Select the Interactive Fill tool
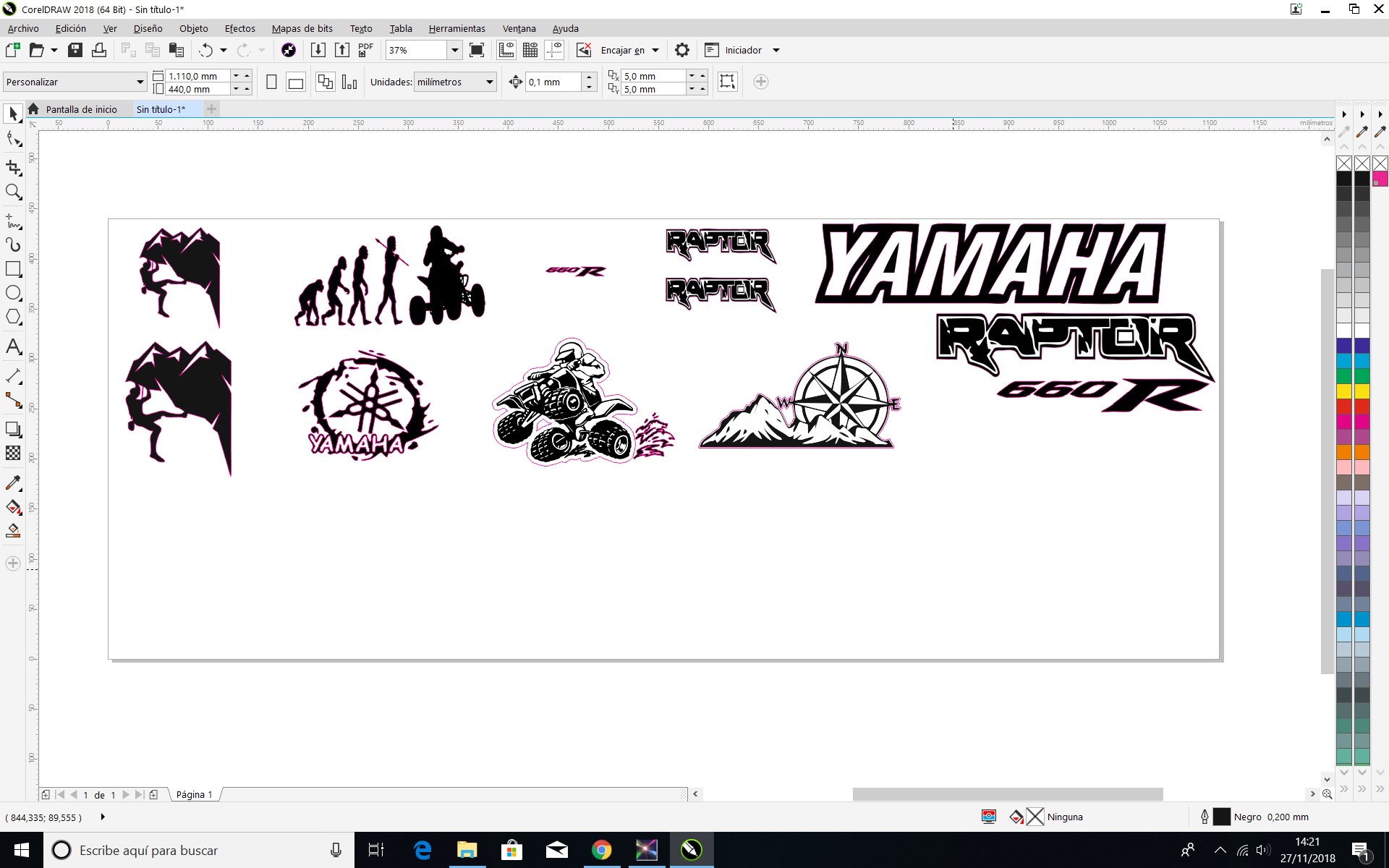The width and height of the screenshot is (1389, 868). pyautogui.click(x=13, y=506)
